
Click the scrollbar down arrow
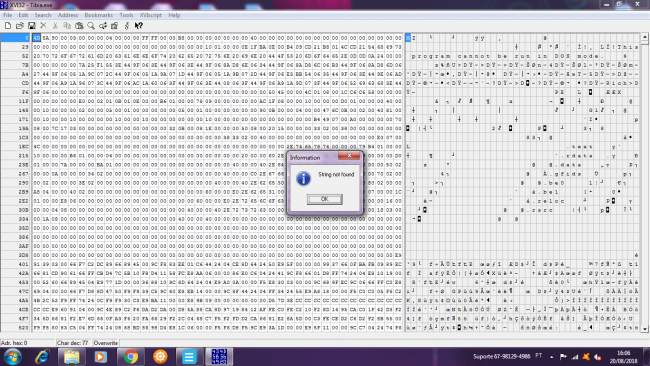click(645, 328)
